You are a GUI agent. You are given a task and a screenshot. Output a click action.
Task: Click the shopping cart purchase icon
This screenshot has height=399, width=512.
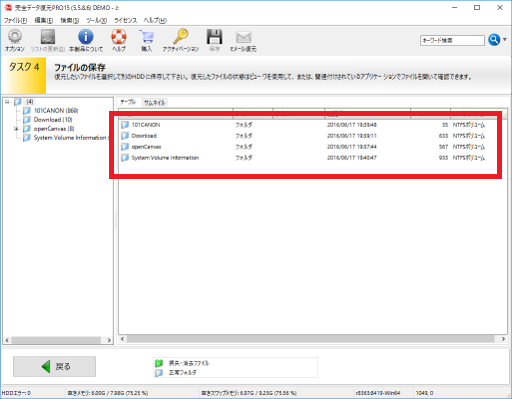(147, 37)
